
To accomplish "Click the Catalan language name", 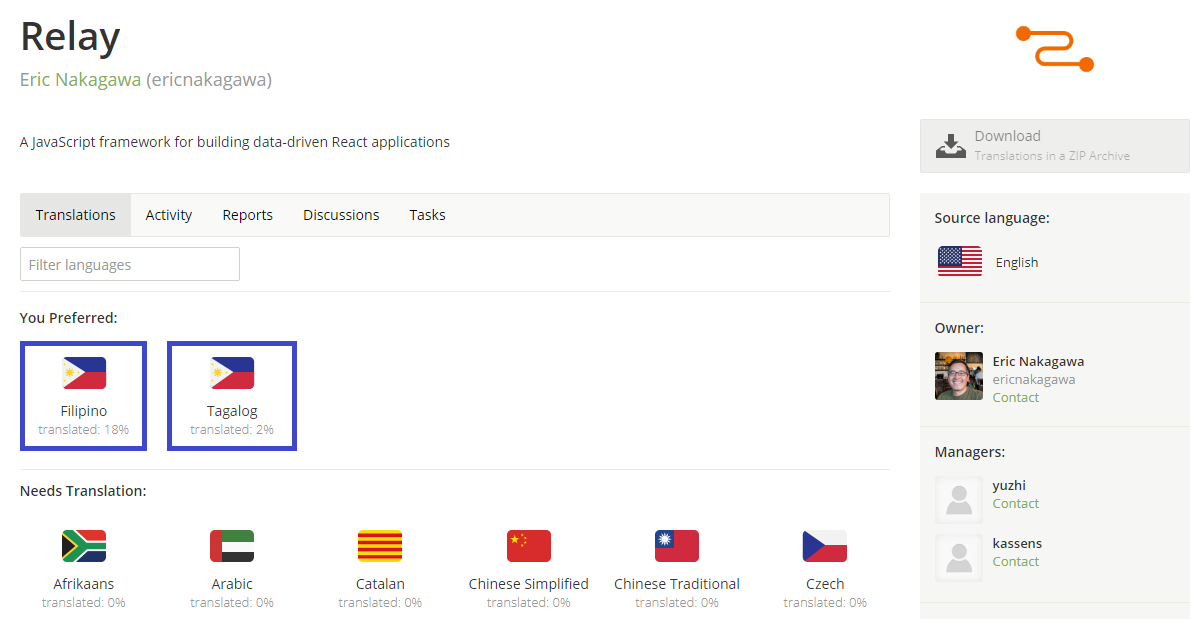I will pos(380,584).
